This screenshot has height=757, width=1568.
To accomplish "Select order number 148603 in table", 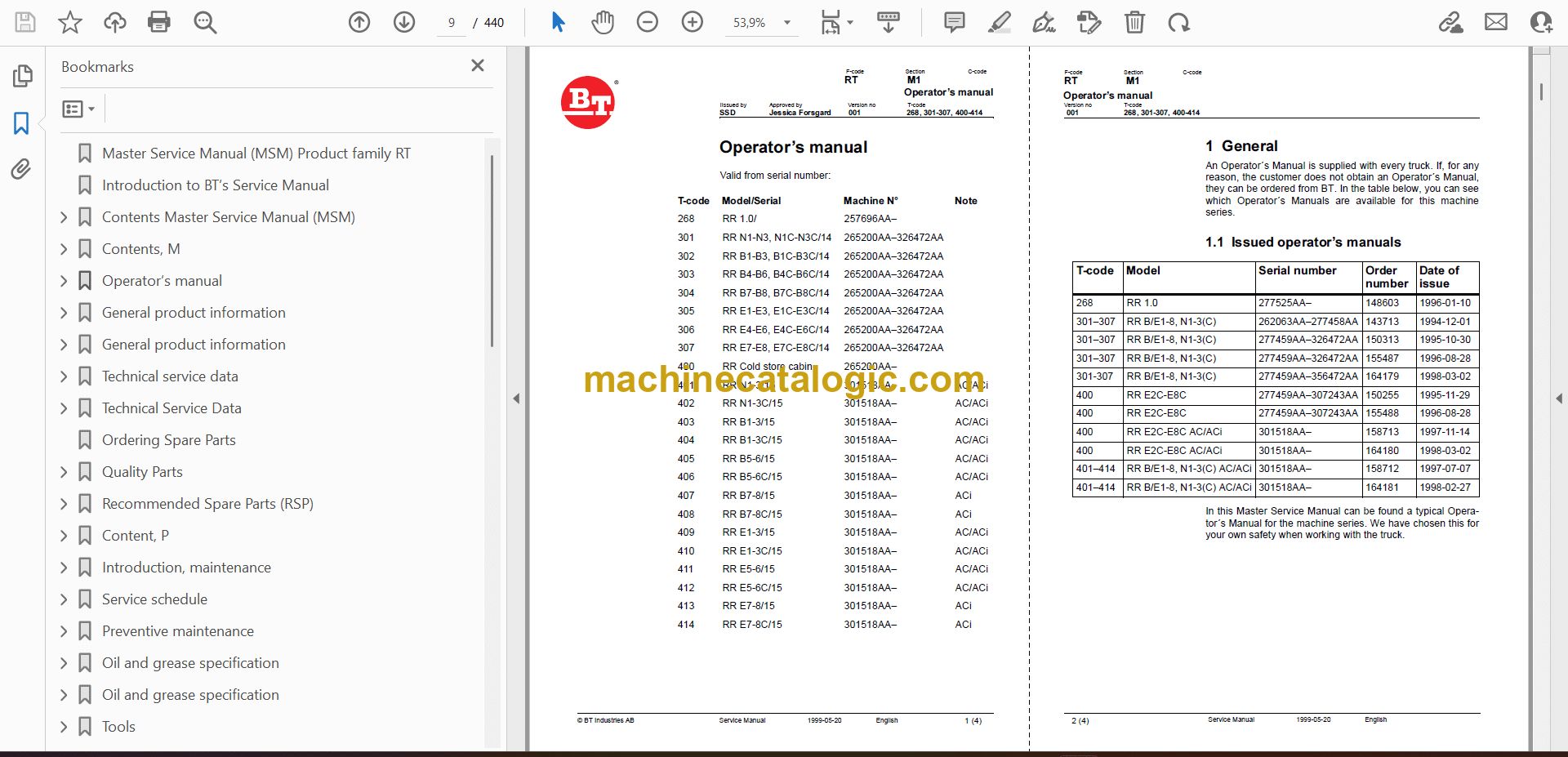I will [1383, 303].
